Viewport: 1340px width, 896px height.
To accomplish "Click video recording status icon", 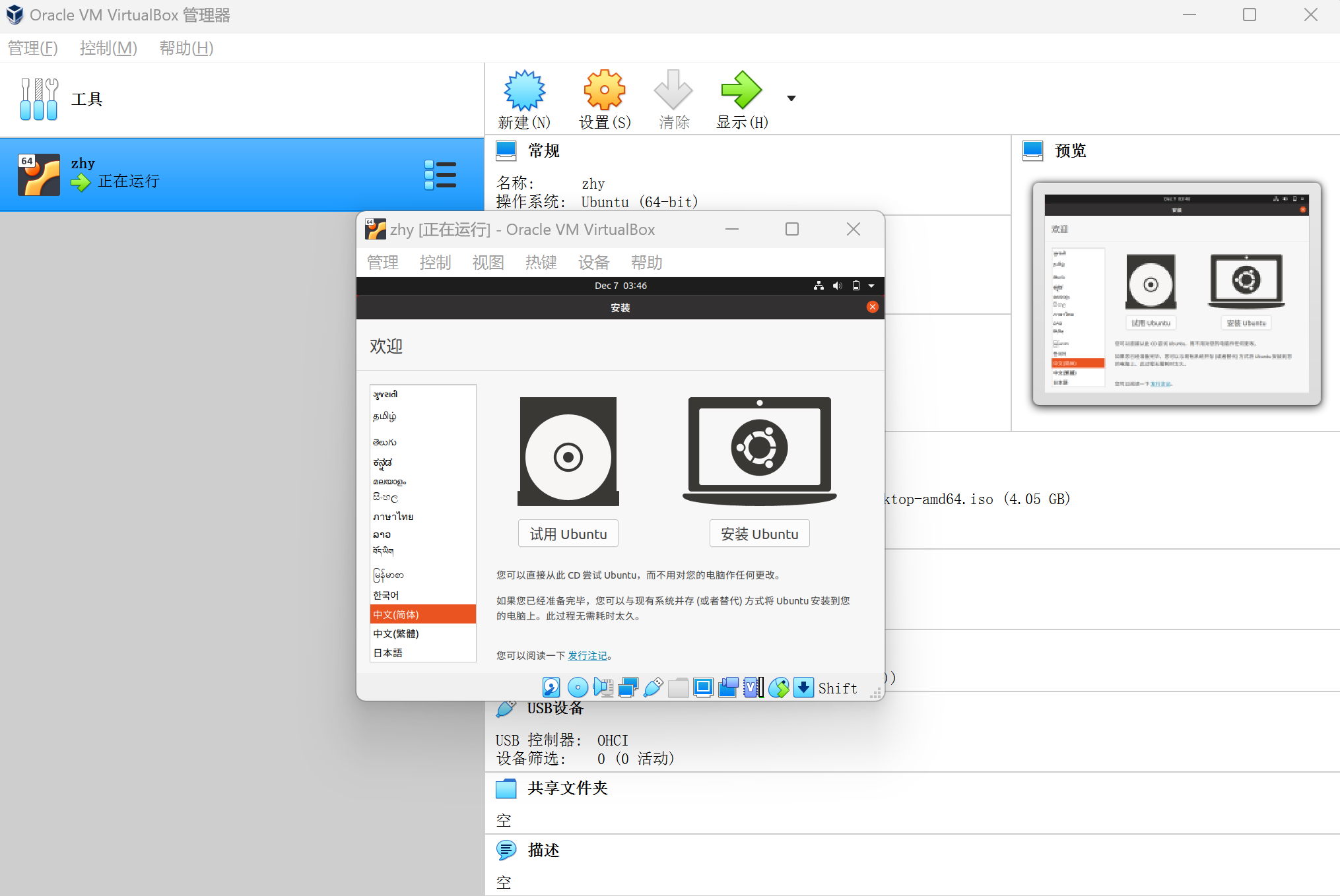I will pos(728,688).
